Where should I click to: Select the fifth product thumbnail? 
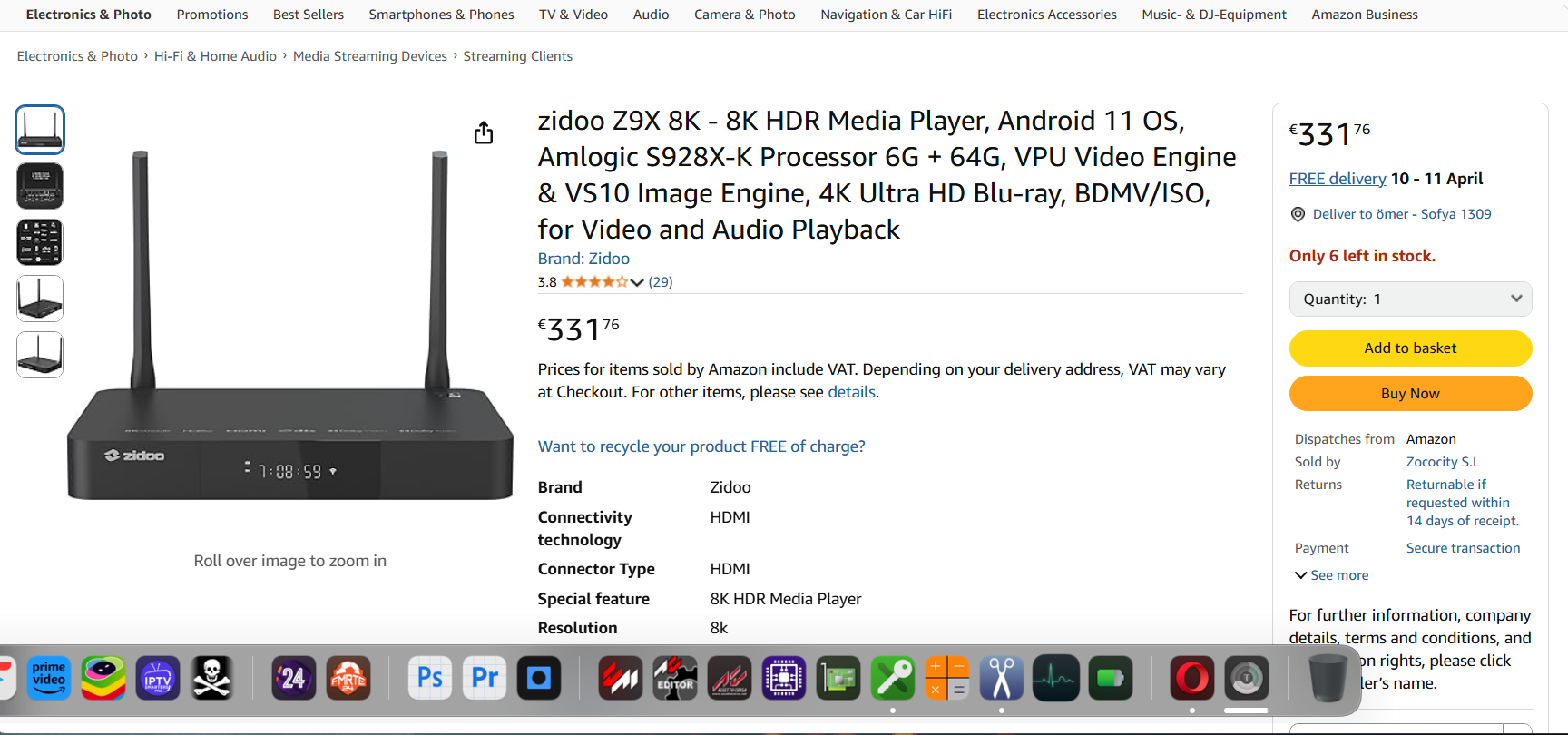coord(40,355)
